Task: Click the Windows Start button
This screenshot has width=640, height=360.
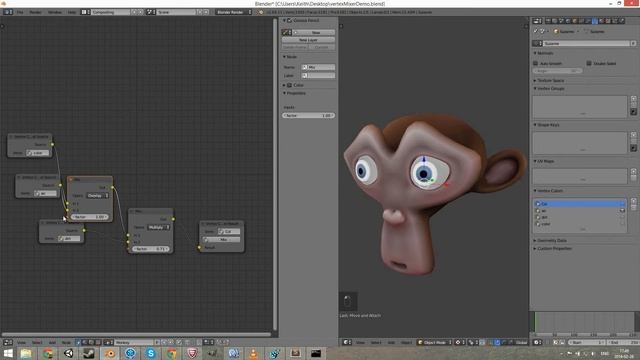Action: (8, 353)
